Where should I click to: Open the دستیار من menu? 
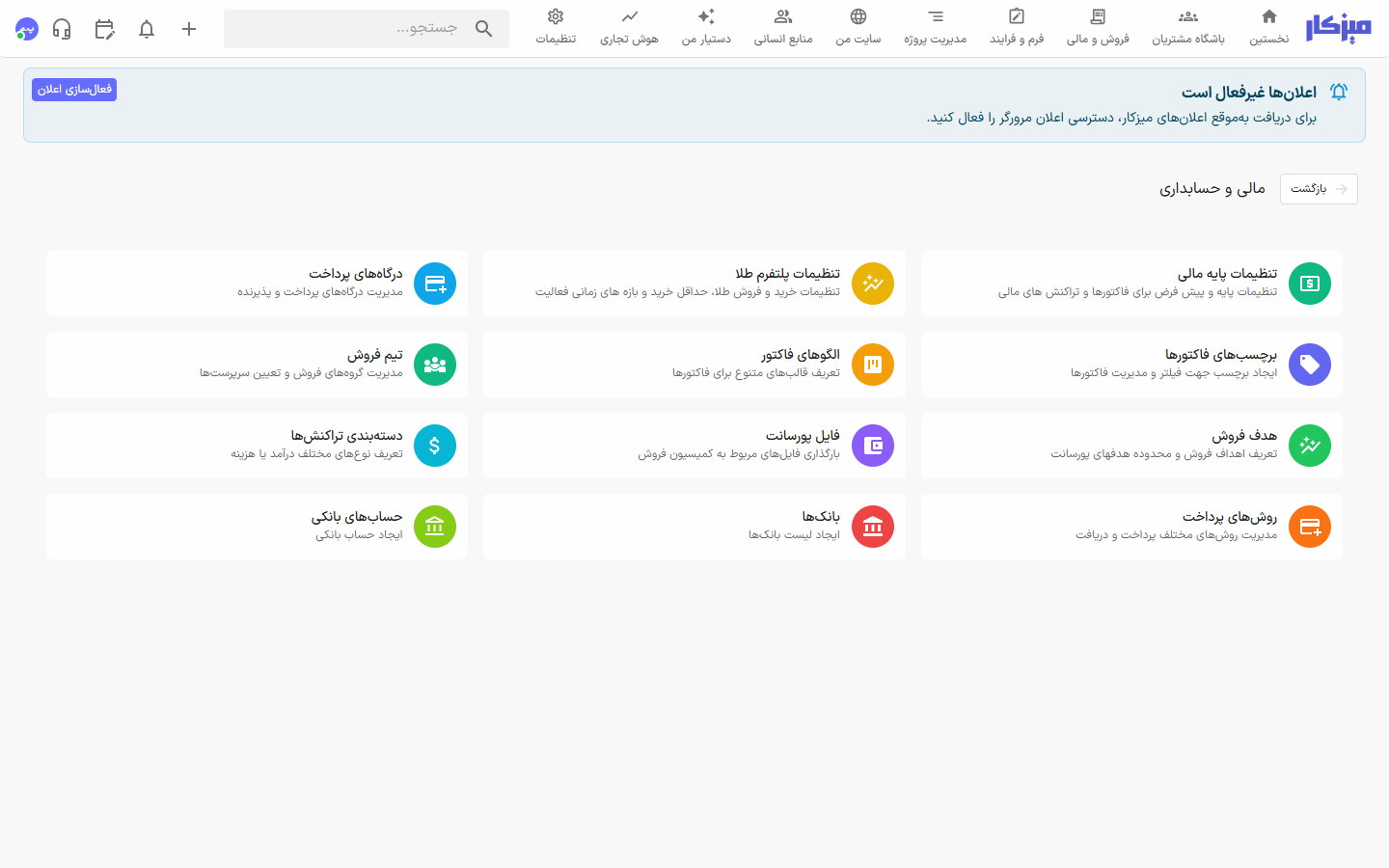pos(706,27)
